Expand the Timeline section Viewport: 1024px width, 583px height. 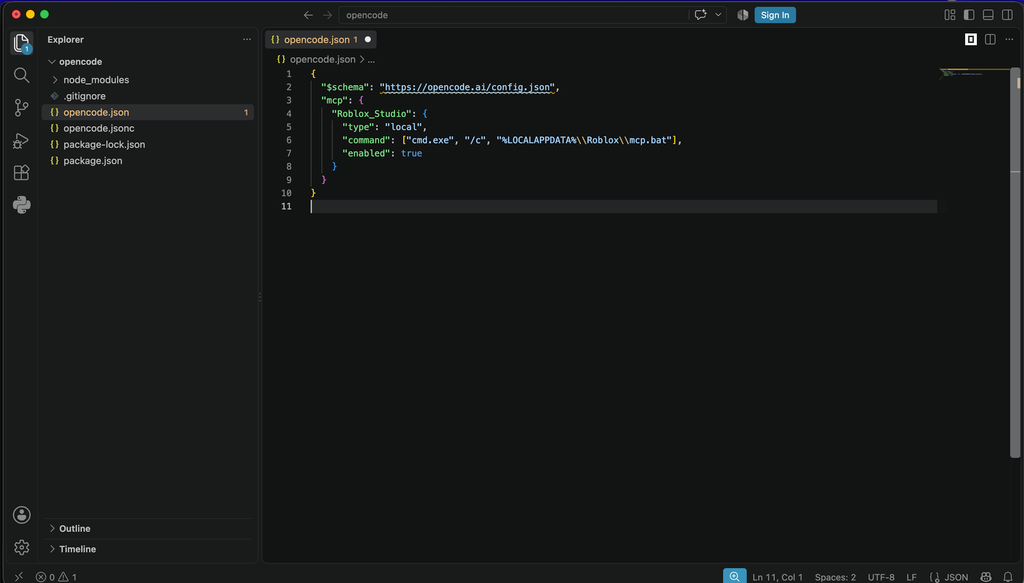pos(77,549)
